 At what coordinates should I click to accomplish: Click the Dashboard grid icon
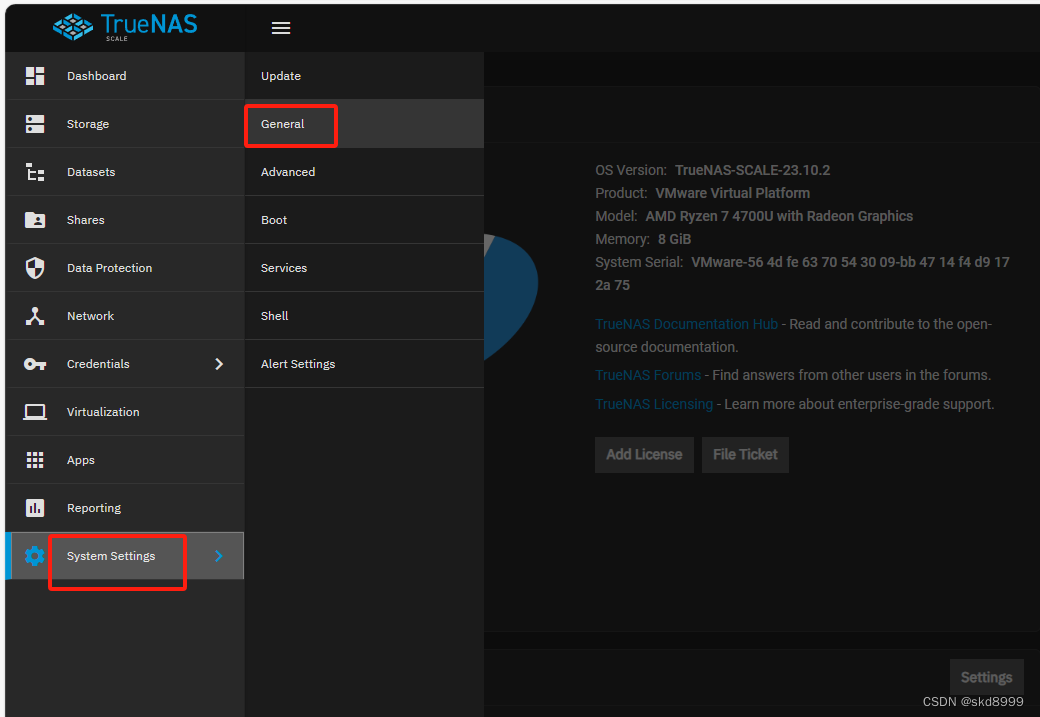(34, 76)
